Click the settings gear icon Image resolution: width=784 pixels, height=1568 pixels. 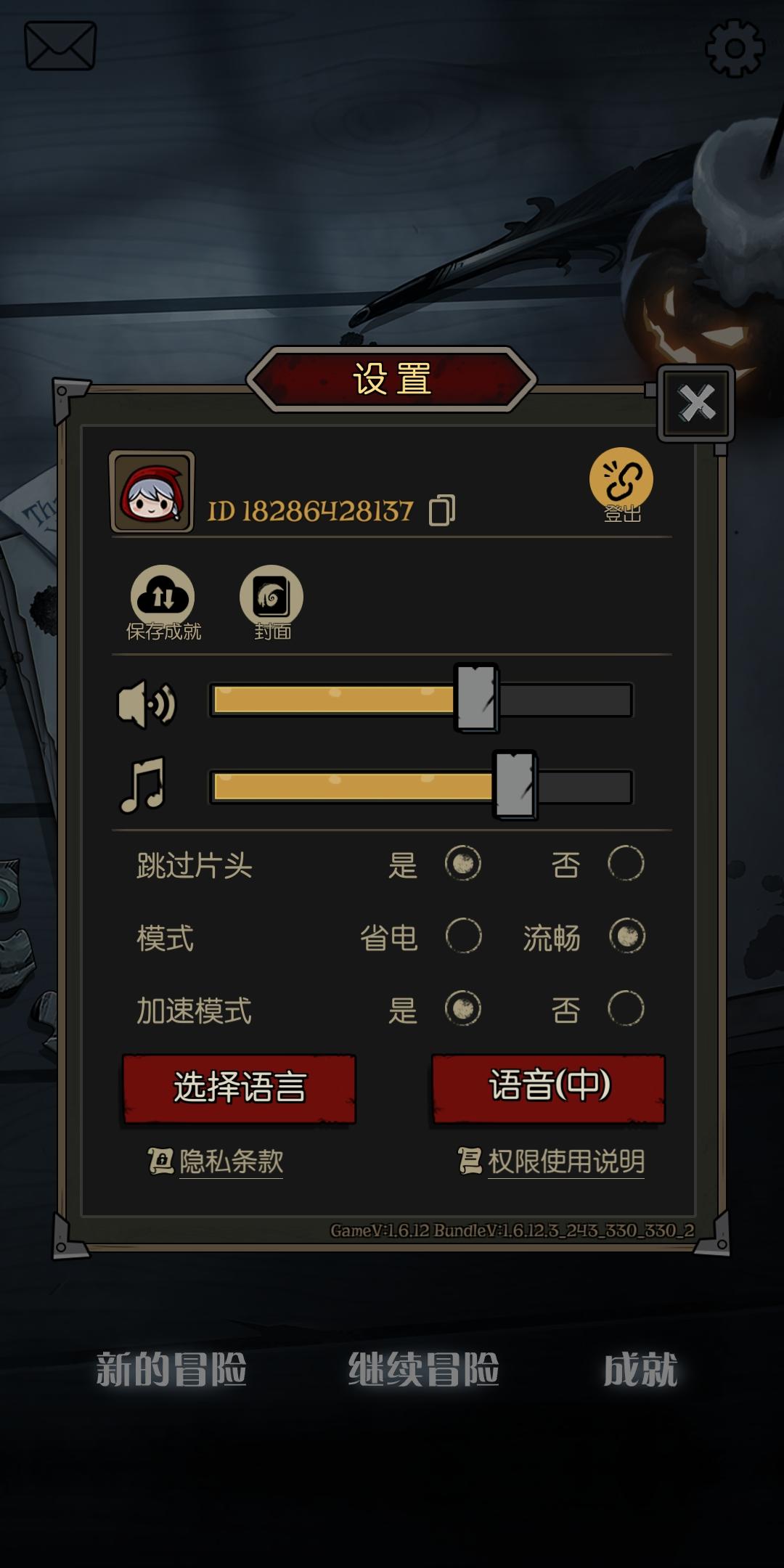pos(735,48)
